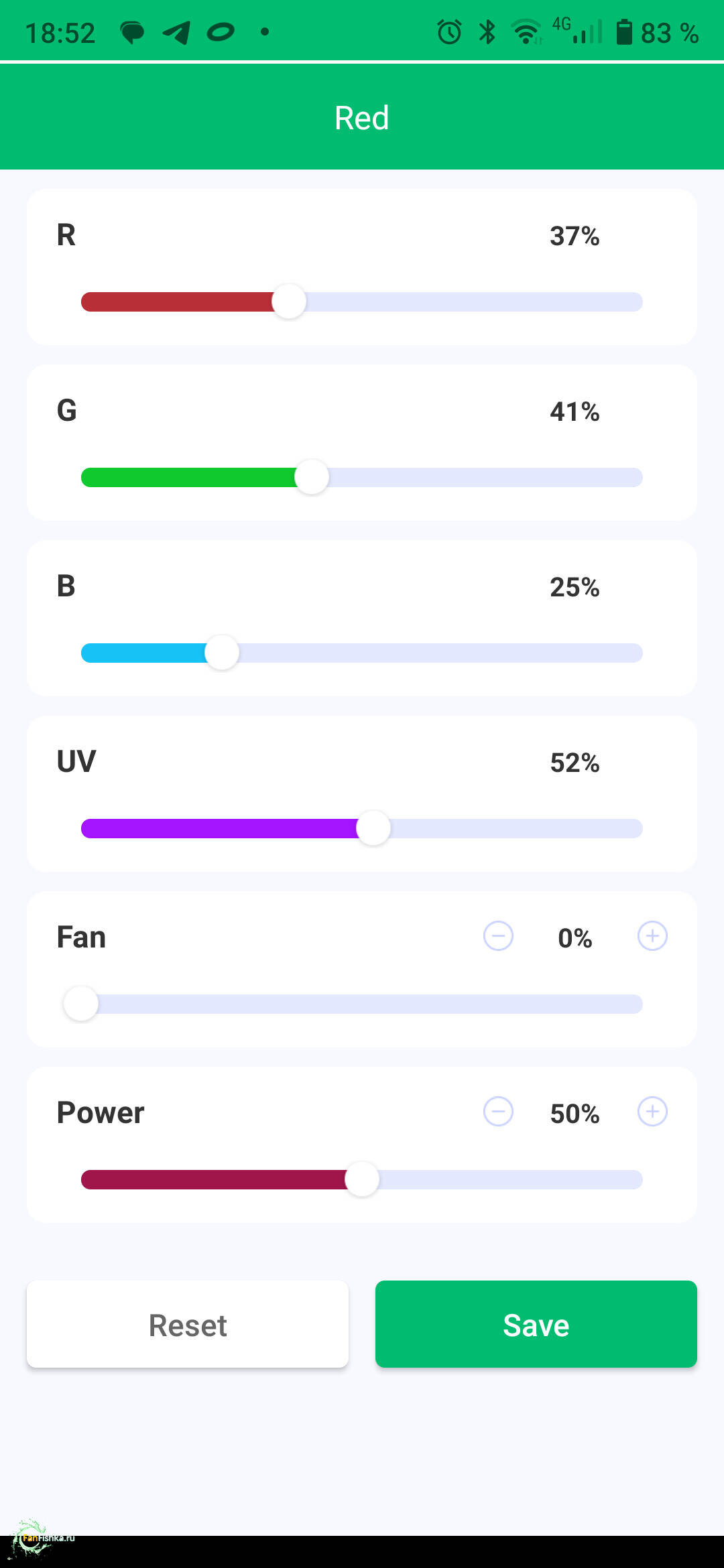This screenshot has height=1568, width=724.
Task: Tap the Red title header
Action: 362,118
